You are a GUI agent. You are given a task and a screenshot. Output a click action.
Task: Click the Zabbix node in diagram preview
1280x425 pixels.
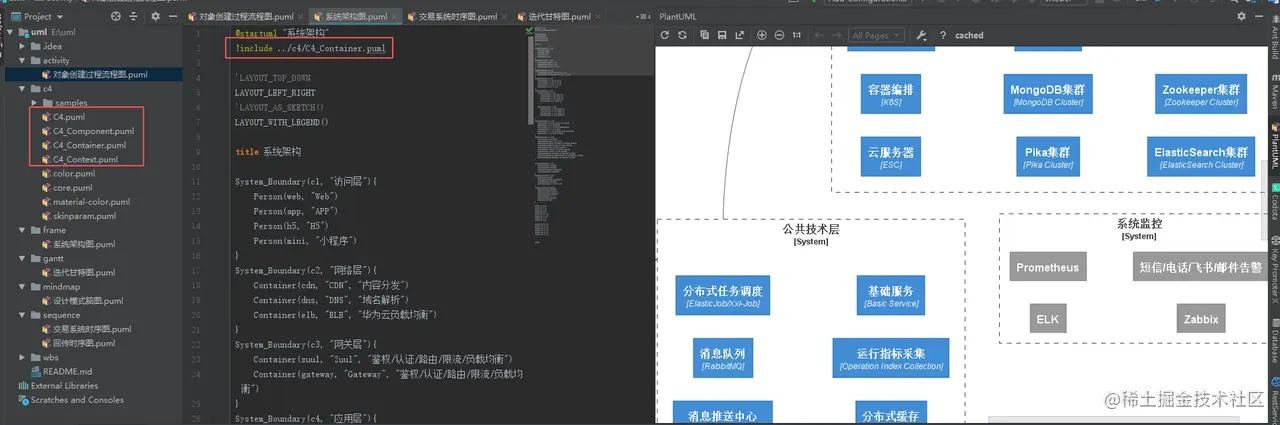click(1201, 319)
